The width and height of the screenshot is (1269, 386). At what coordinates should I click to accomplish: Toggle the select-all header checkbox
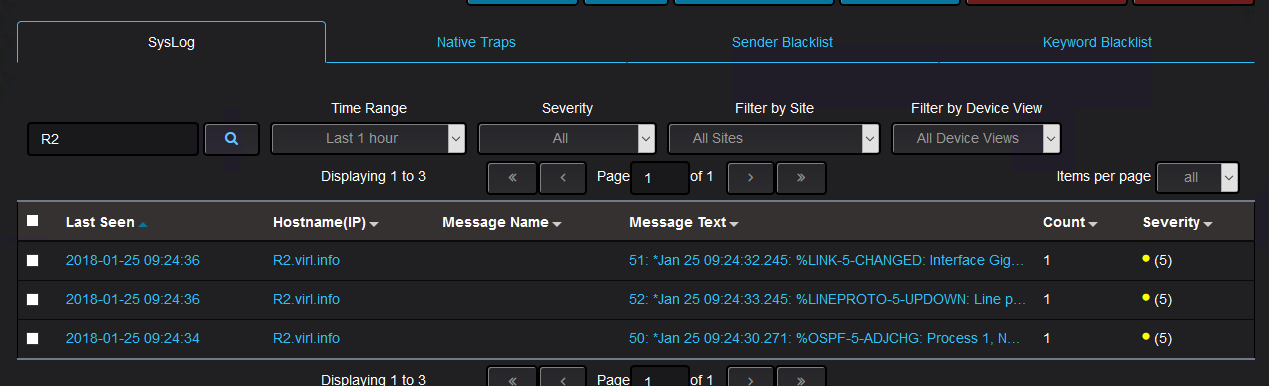[x=33, y=221]
